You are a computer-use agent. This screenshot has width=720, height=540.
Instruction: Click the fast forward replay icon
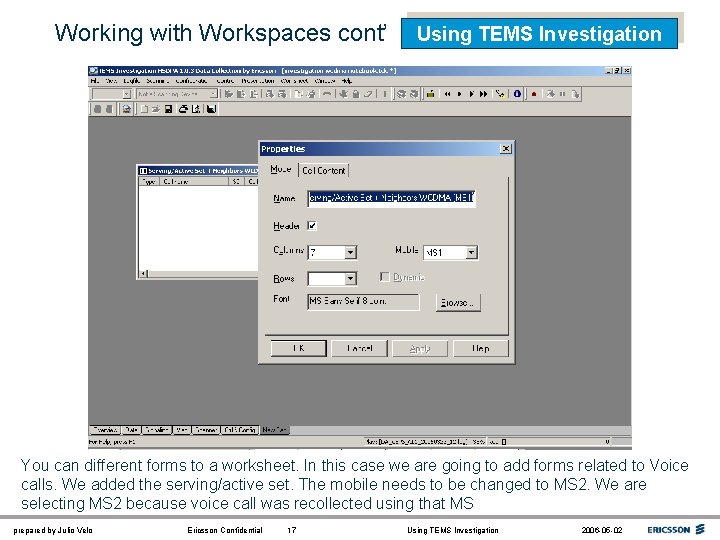pos(484,94)
